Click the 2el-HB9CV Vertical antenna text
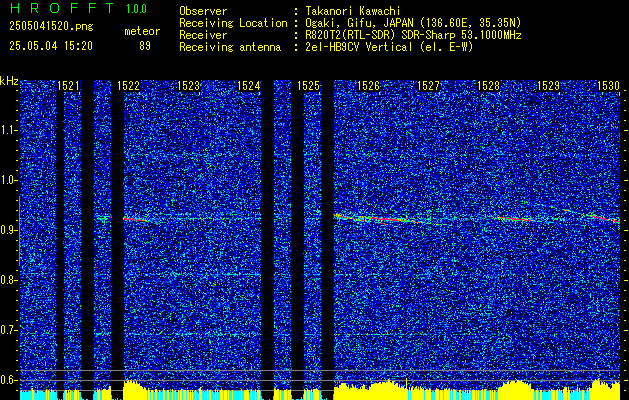 point(389,47)
